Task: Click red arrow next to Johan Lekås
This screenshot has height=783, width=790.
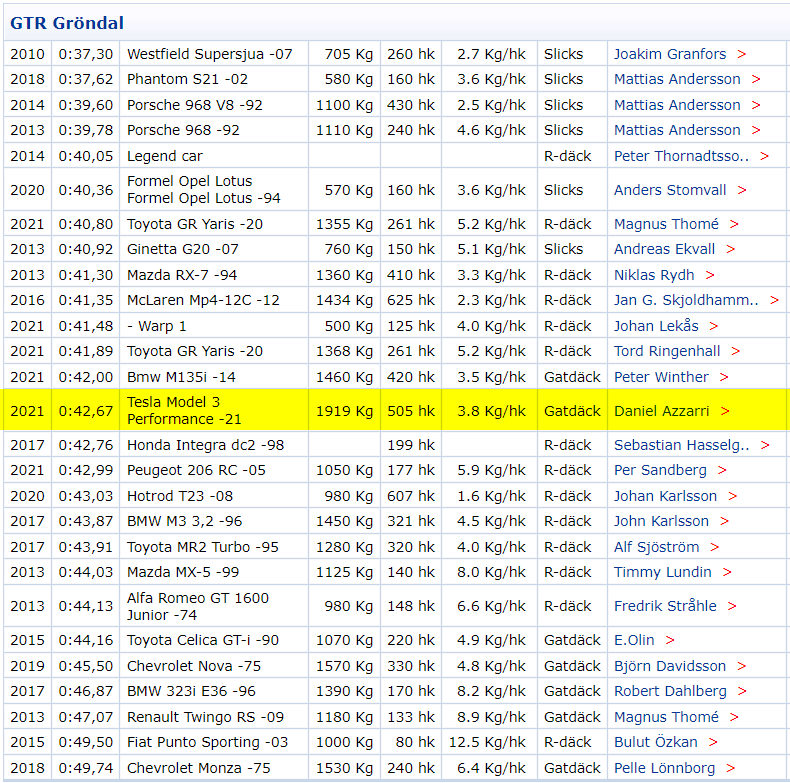Action: click(713, 326)
